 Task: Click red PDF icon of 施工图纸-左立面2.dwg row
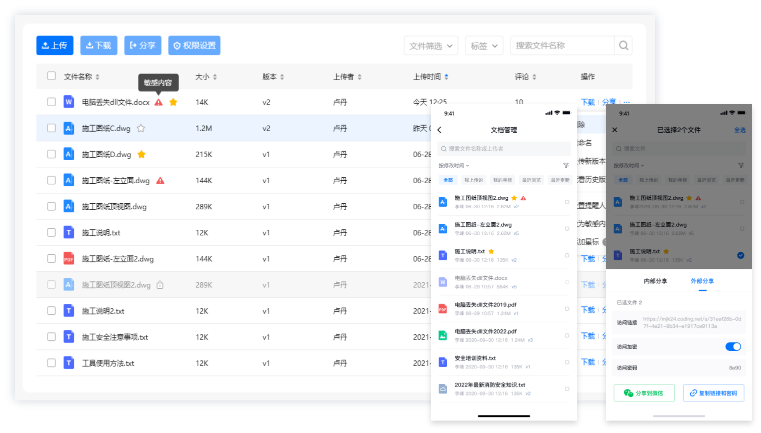tap(69, 259)
